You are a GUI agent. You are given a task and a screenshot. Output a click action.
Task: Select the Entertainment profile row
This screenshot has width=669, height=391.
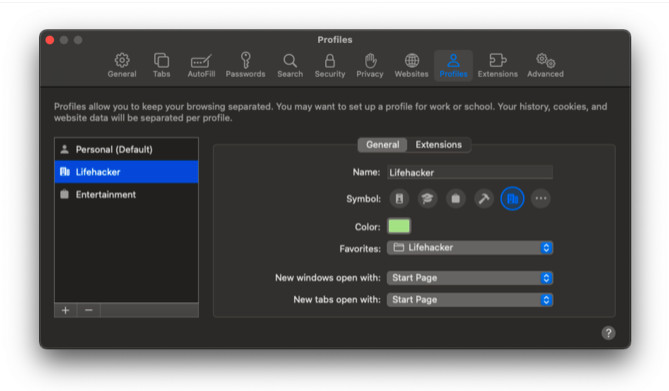(x=126, y=195)
